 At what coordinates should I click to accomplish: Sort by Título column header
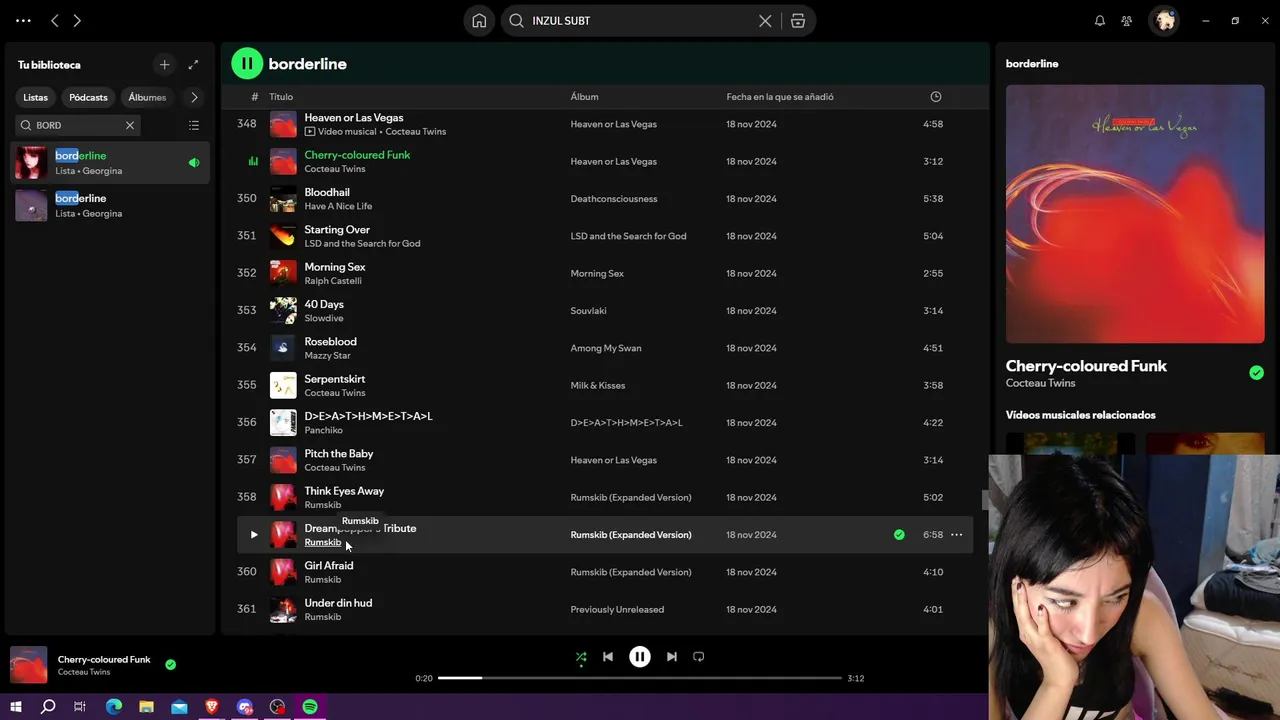coord(281,97)
